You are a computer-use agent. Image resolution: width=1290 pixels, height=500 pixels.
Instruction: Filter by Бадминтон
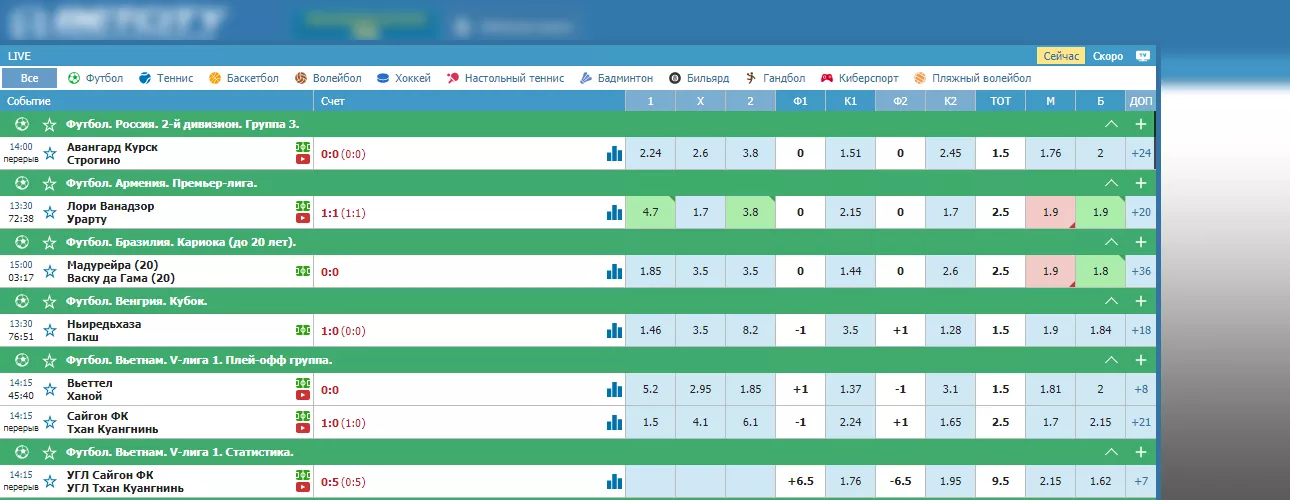(617, 78)
